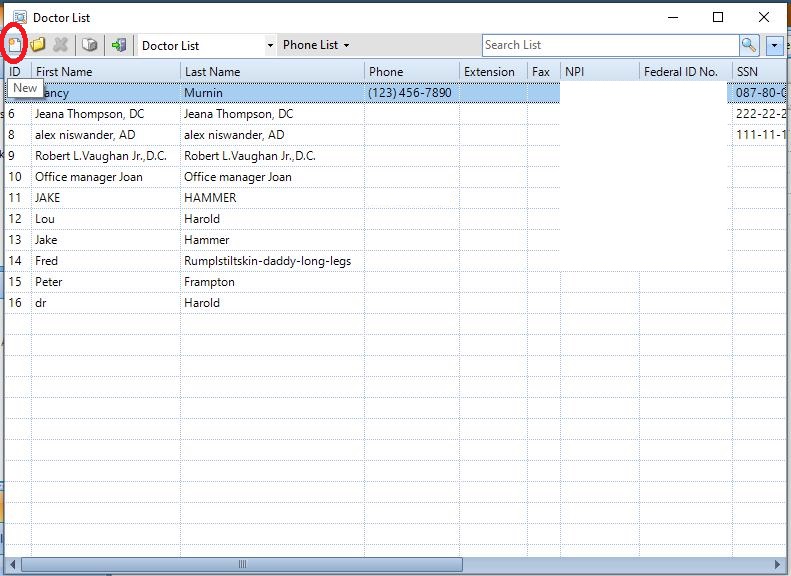Viewport: 791px width, 576px height.
Task: Select Harold in row 16
Action: tap(272, 303)
